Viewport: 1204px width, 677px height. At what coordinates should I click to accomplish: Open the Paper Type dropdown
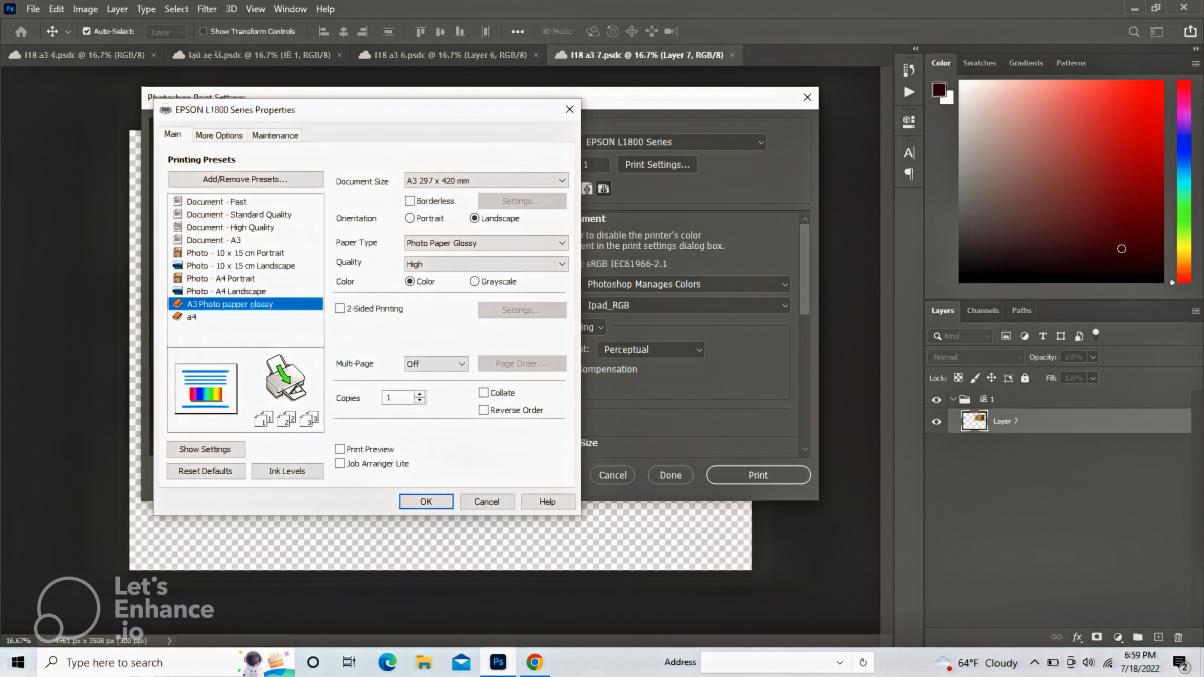[486, 243]
